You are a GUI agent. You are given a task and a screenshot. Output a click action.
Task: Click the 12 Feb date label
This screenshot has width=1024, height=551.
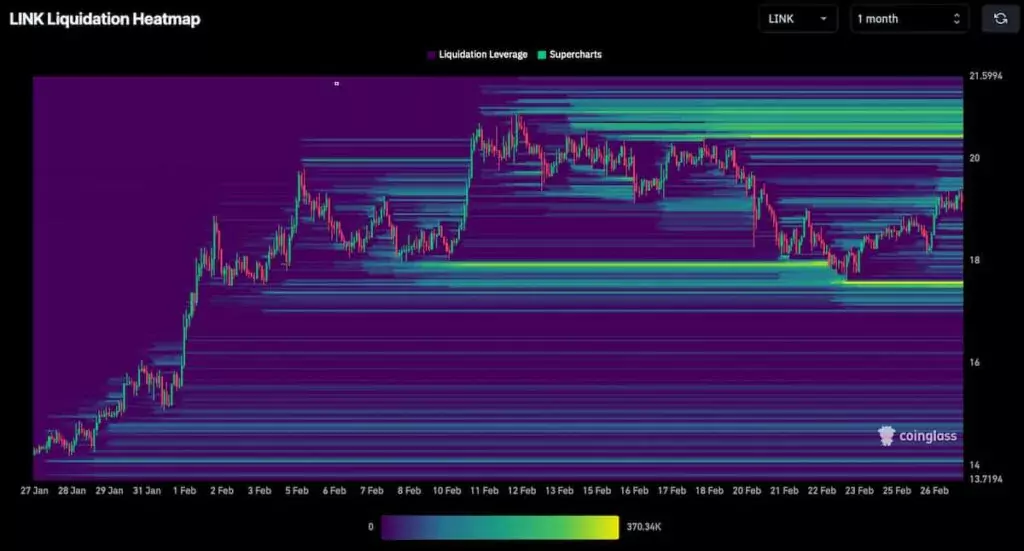[x=522, y=490]
